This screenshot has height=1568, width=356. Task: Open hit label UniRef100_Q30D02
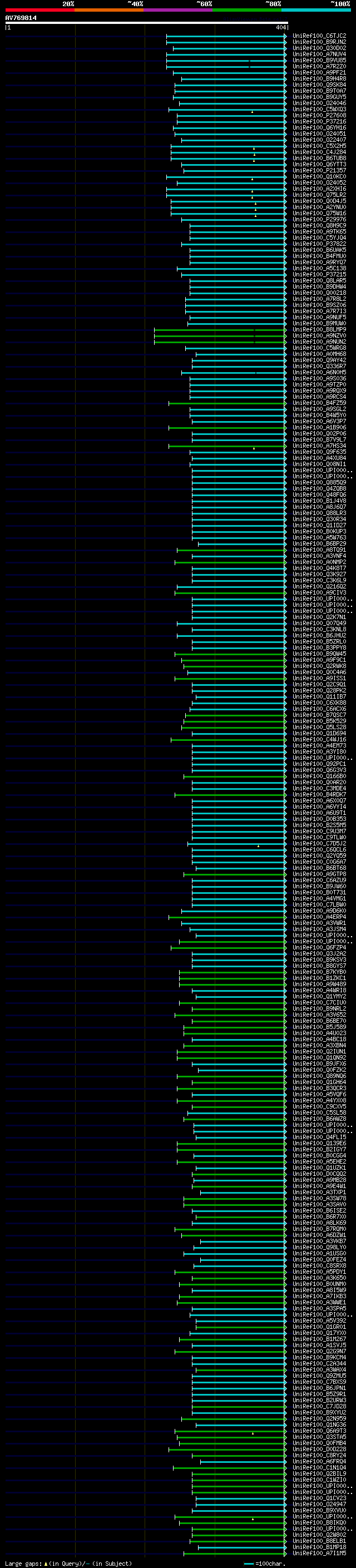tap(319, 48)
